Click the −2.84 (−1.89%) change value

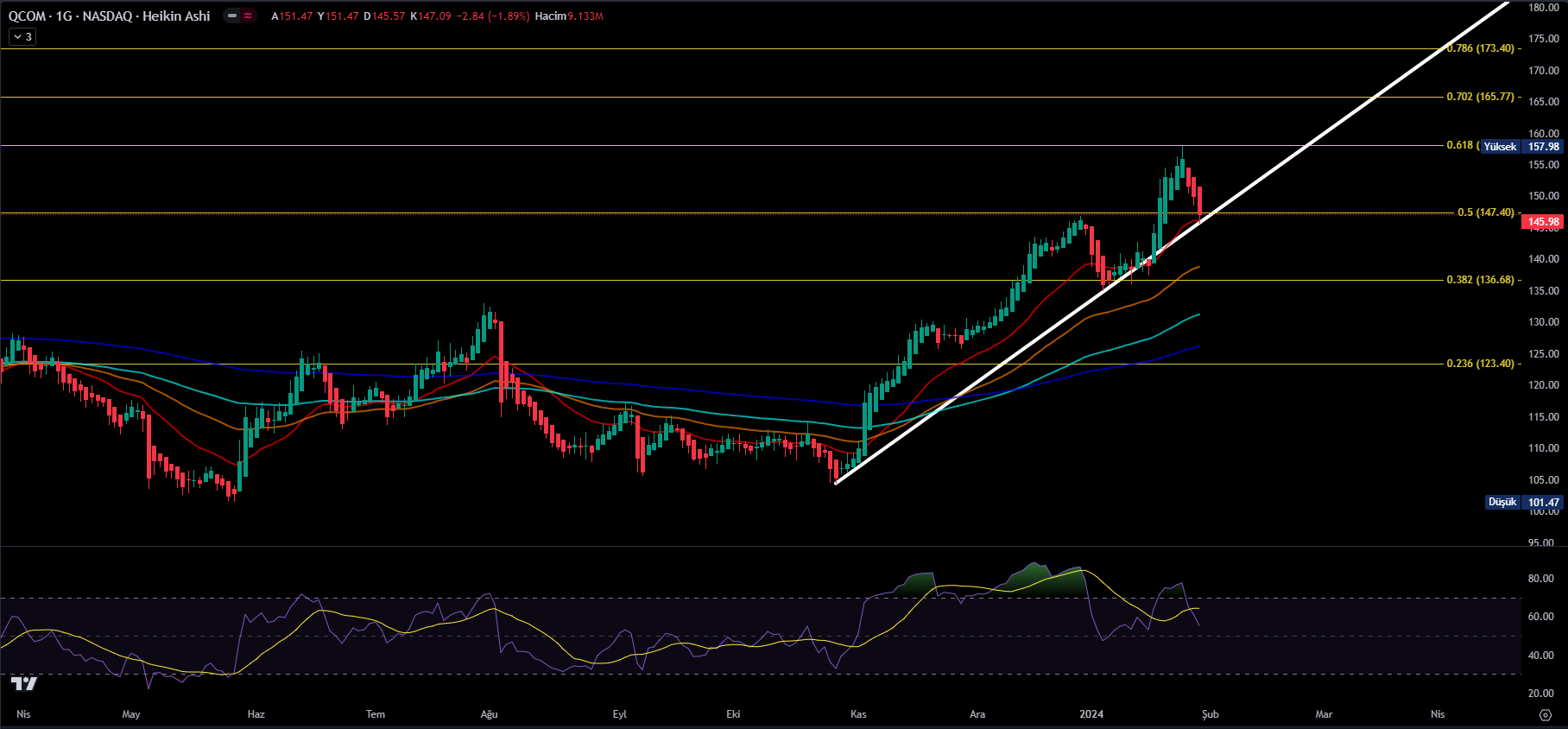click(x=493, y=16)
